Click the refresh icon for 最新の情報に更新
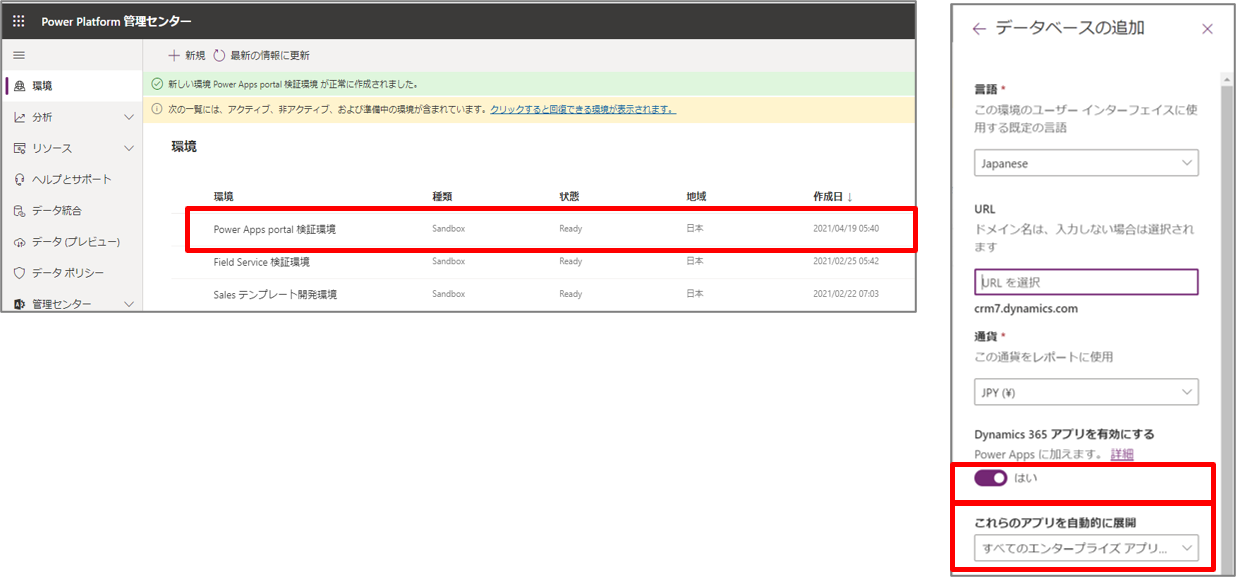Image resolution: width=1236 pixels, height=577 pixels. (219, 55)
